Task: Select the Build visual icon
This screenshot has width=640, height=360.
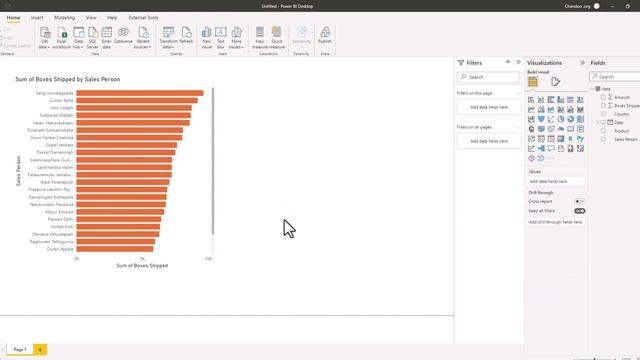Action: click(533, 82)
